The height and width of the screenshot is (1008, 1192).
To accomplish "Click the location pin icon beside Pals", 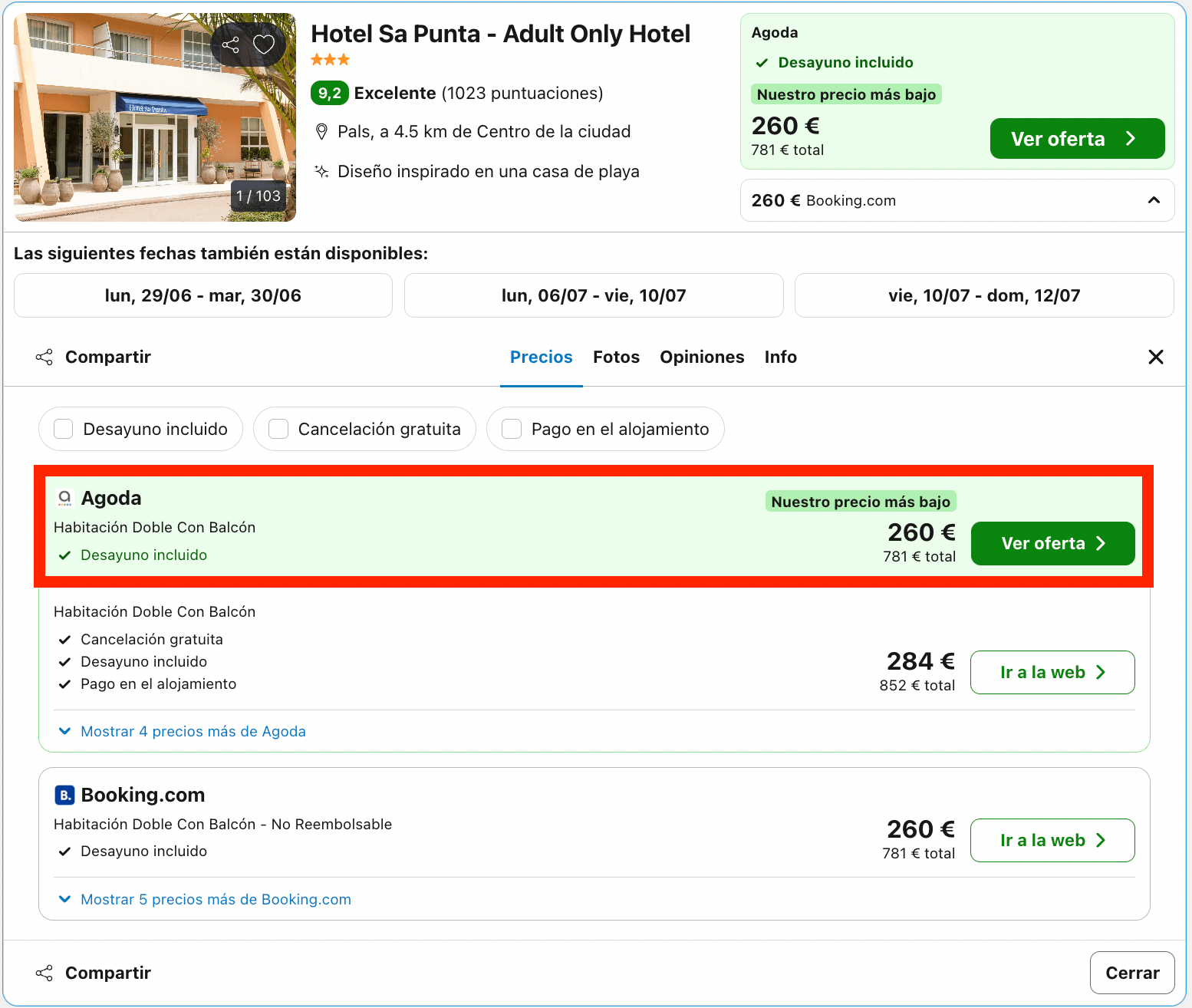I will click(322, 132).
